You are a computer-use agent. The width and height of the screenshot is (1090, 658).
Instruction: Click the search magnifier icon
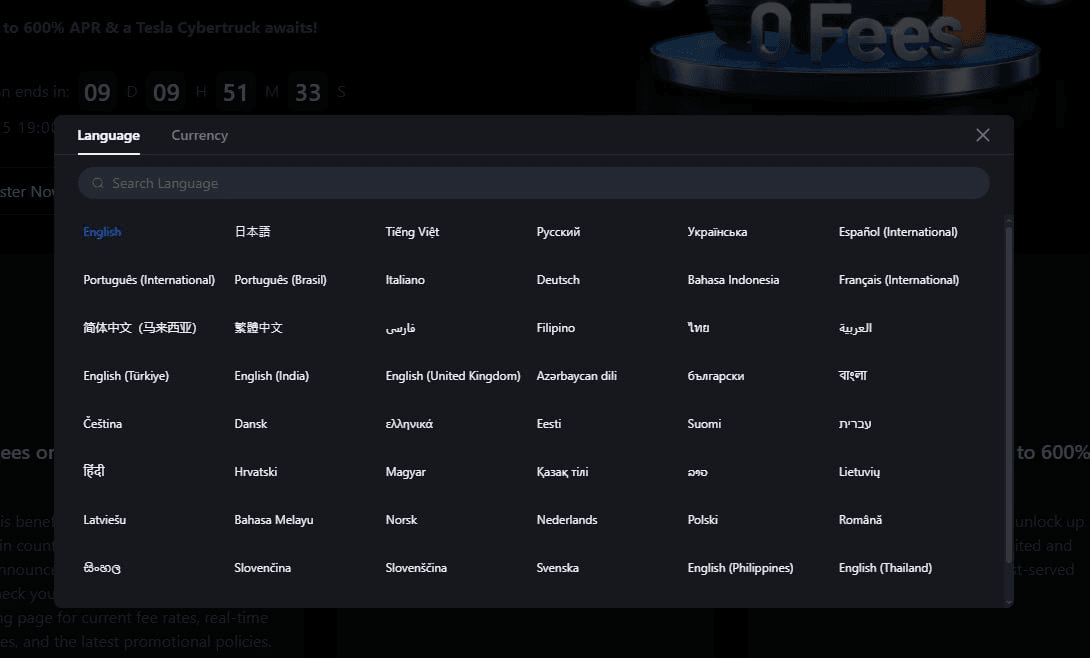(x=98, y=183)
